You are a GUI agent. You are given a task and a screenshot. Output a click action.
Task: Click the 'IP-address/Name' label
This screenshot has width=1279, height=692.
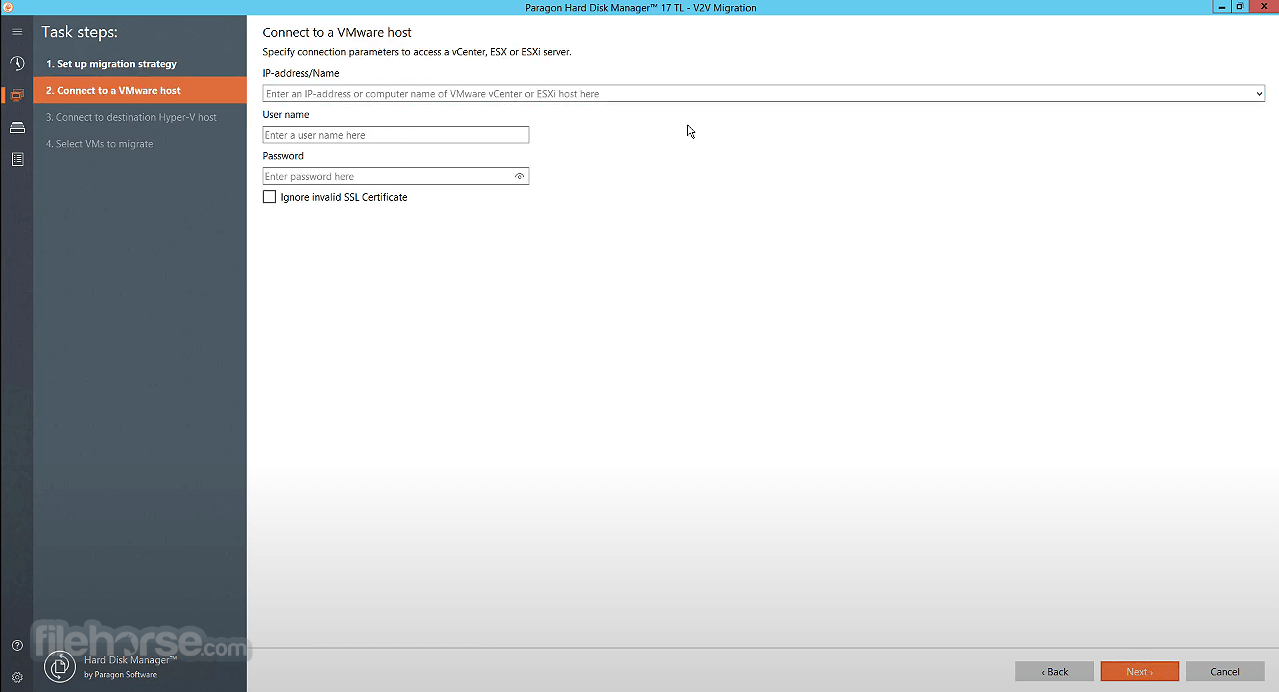(301, 73)
